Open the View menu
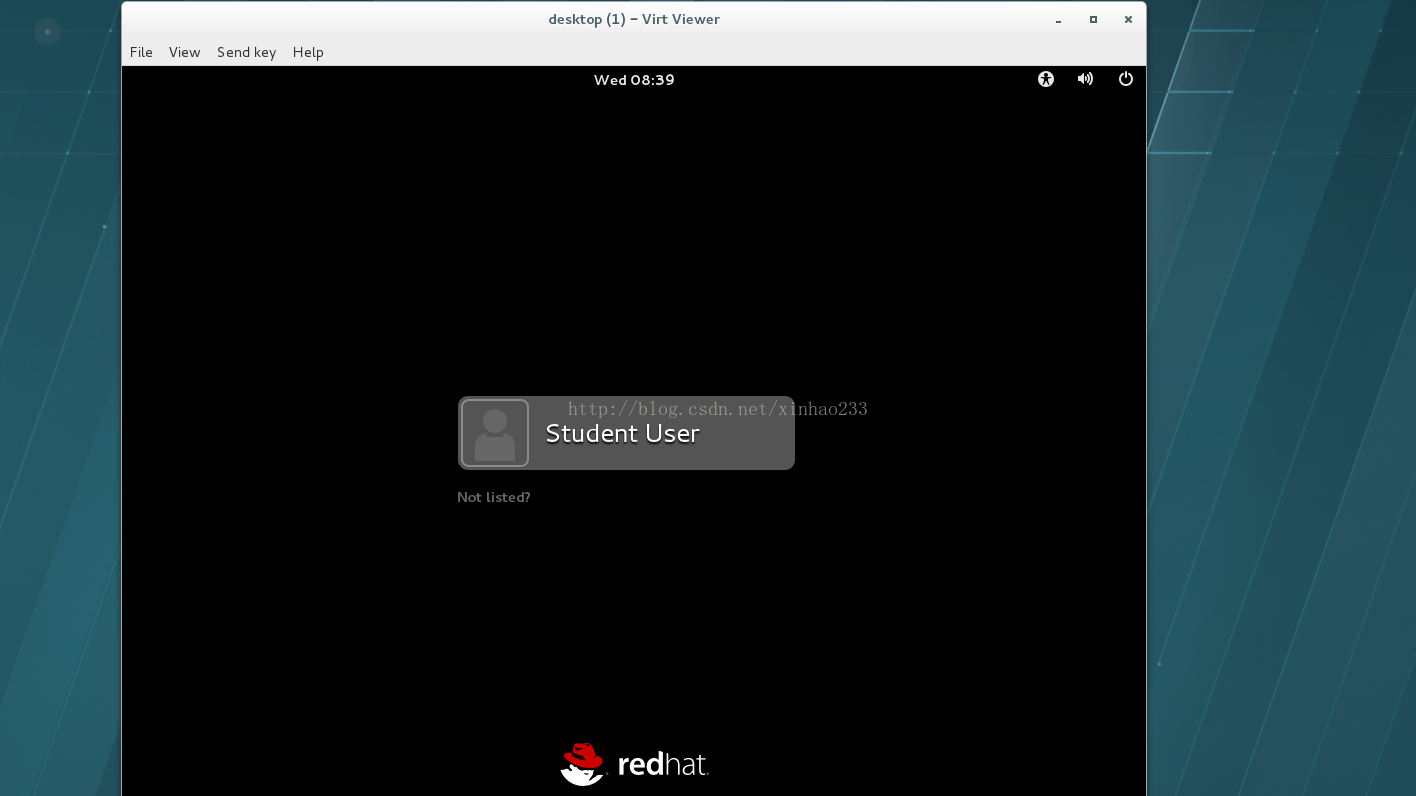 pyautogui.click(x=184, y=52)
